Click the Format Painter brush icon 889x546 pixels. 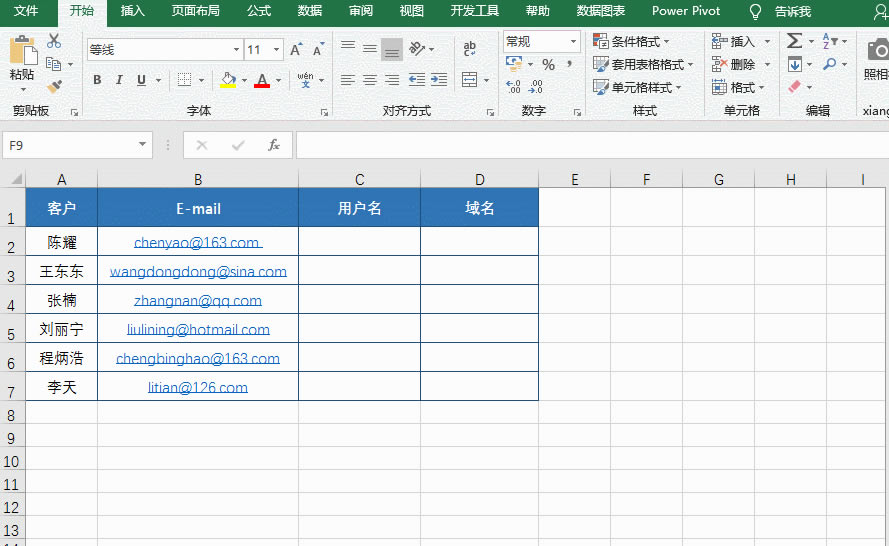click(54, 87)
